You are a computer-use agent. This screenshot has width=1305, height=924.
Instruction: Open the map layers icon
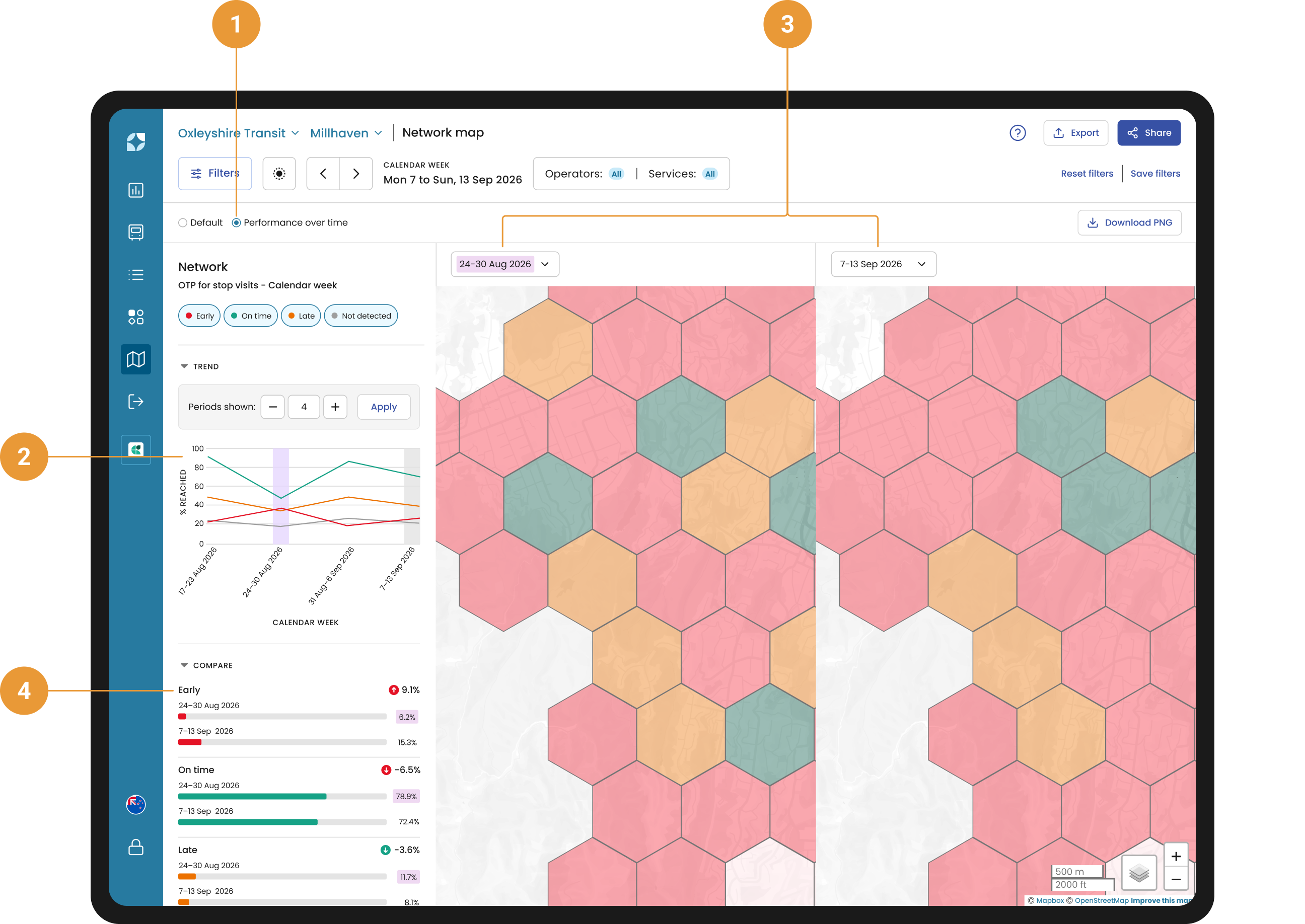[1139, 873]
